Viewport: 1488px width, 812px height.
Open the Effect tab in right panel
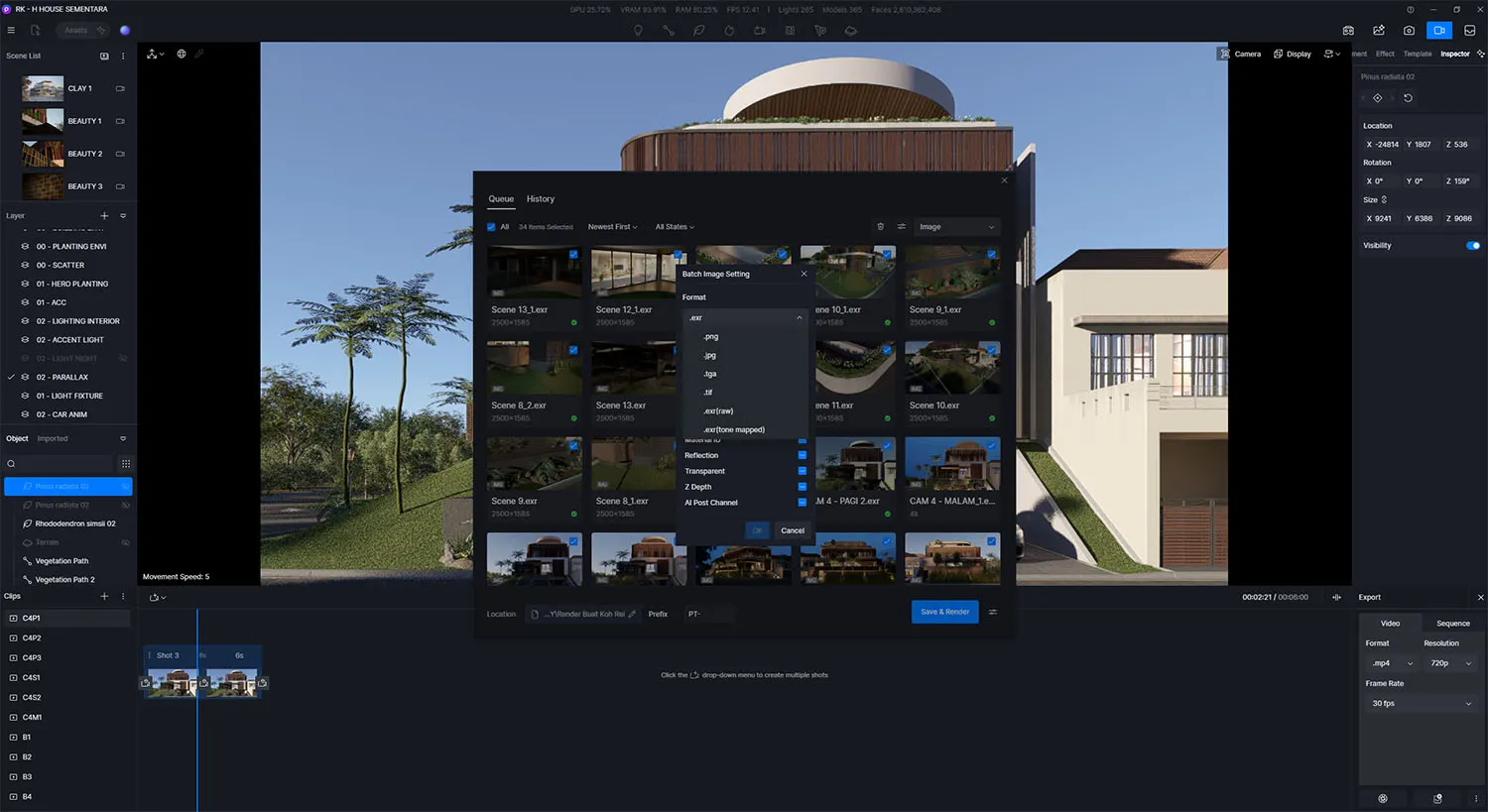pos(1385,54)
